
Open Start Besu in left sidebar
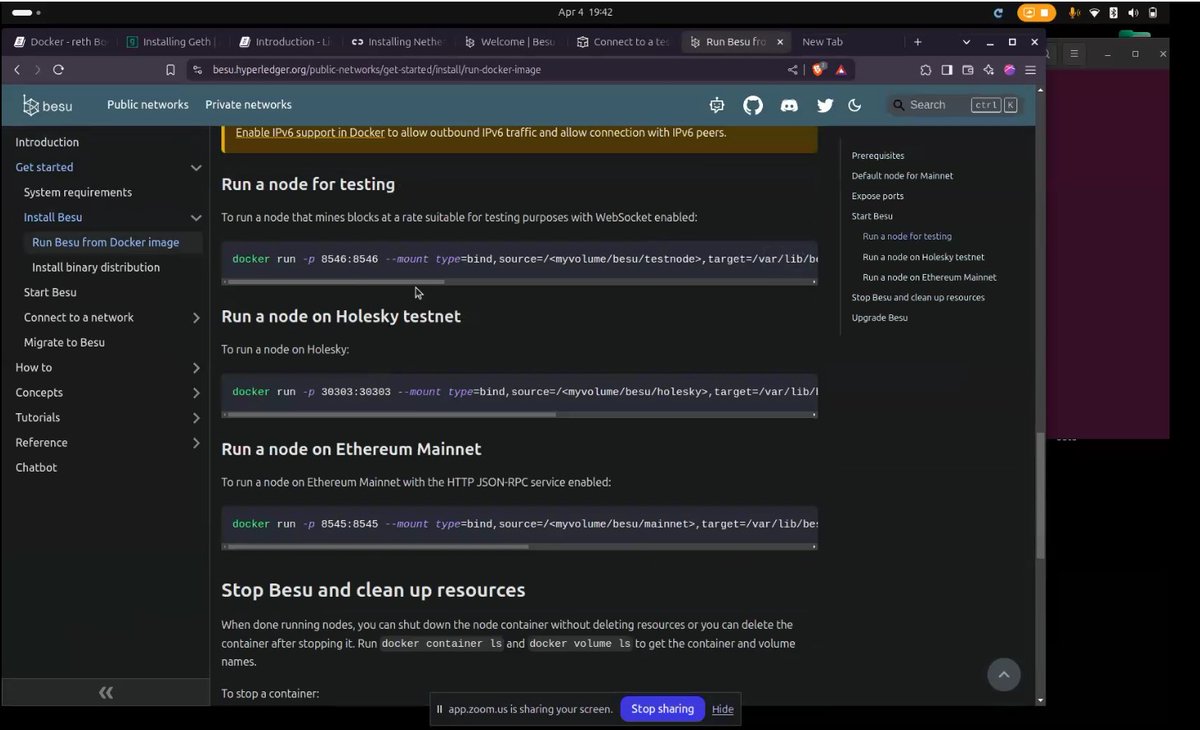point(50,293)
